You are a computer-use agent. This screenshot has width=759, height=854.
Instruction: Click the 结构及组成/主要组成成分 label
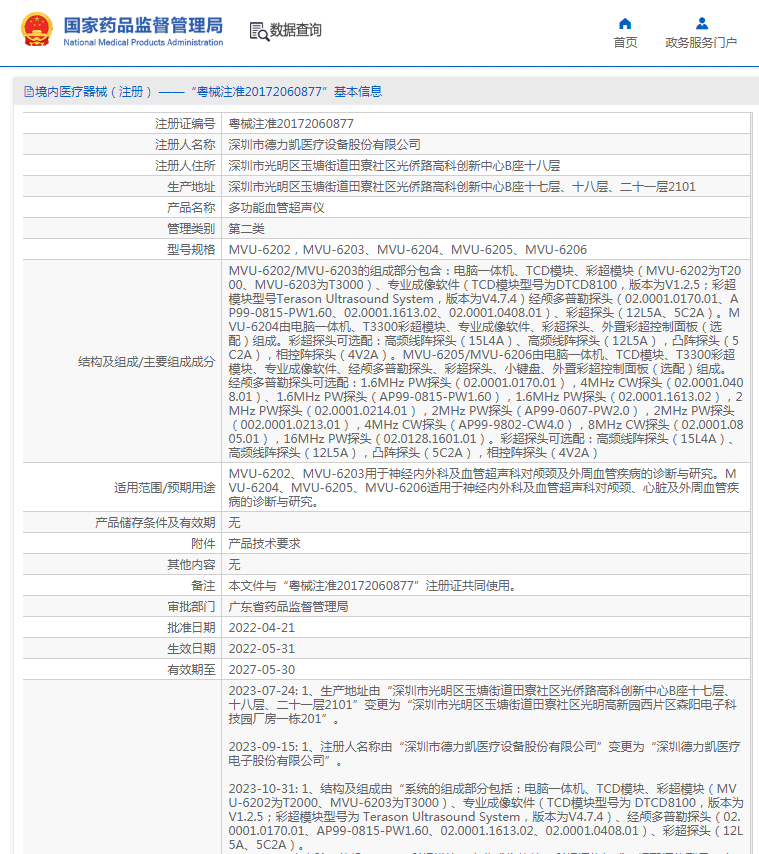point(146,362)
